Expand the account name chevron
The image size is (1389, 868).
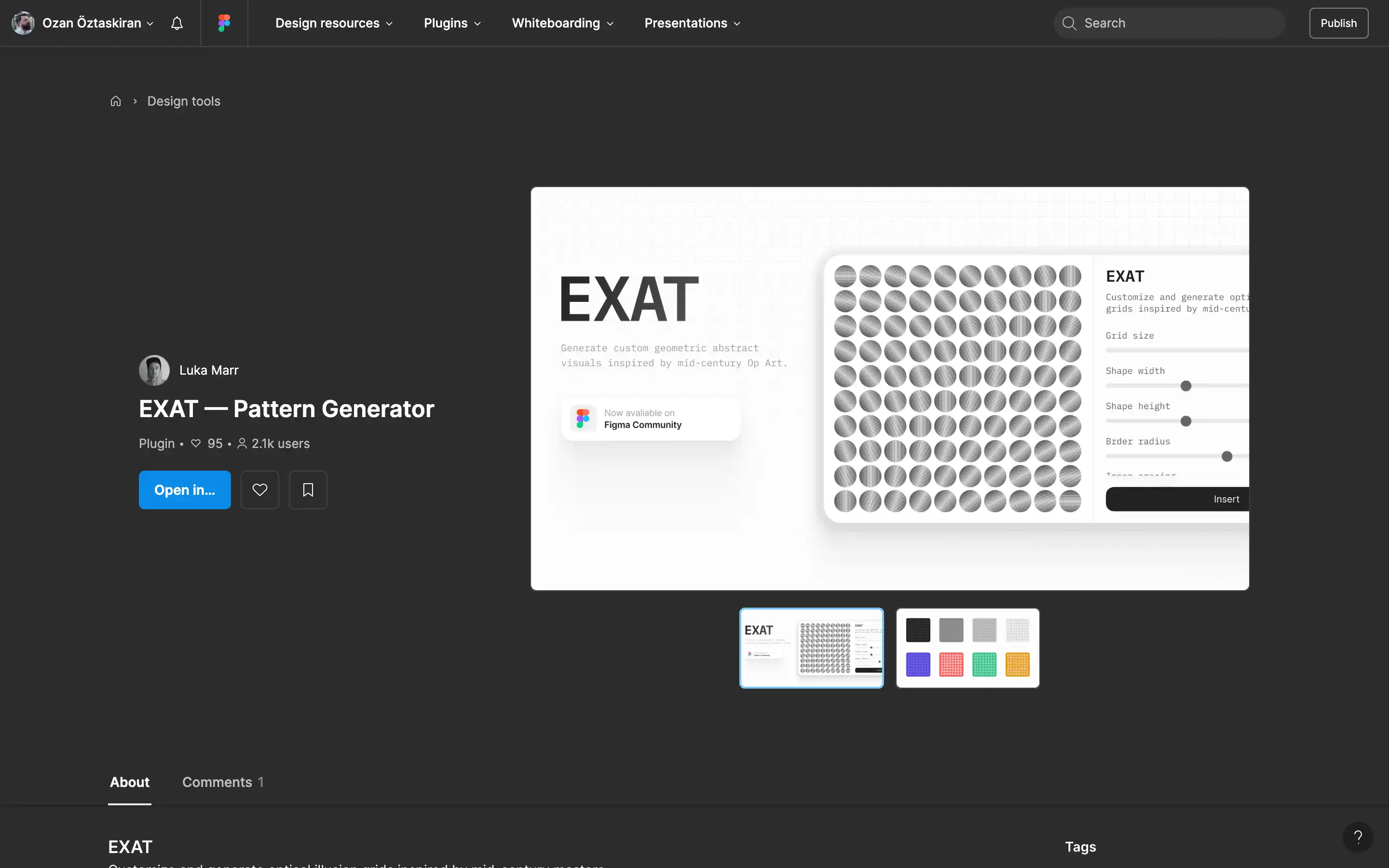150,24
